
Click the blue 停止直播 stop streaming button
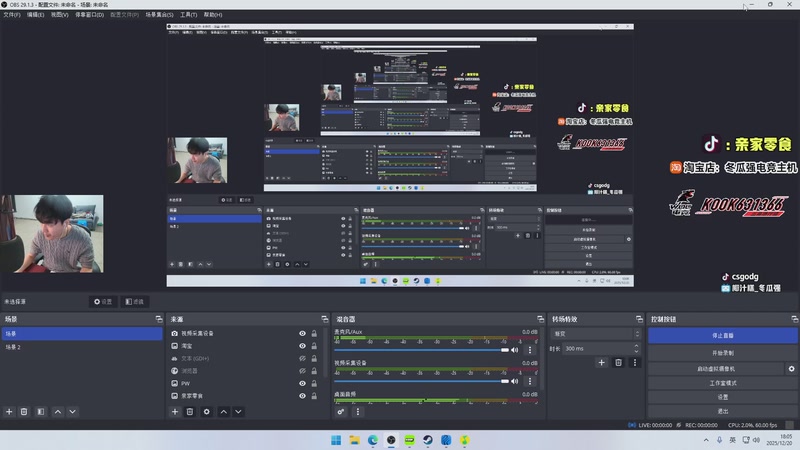(722, 336)
